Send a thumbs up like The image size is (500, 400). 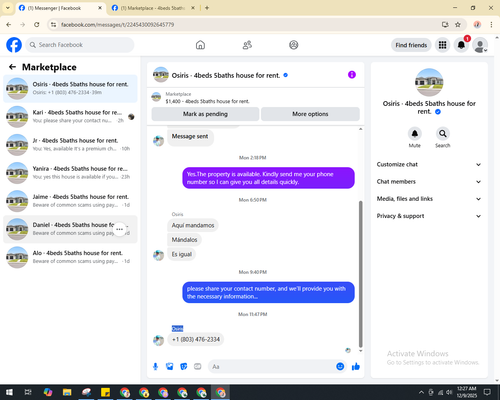356,367
